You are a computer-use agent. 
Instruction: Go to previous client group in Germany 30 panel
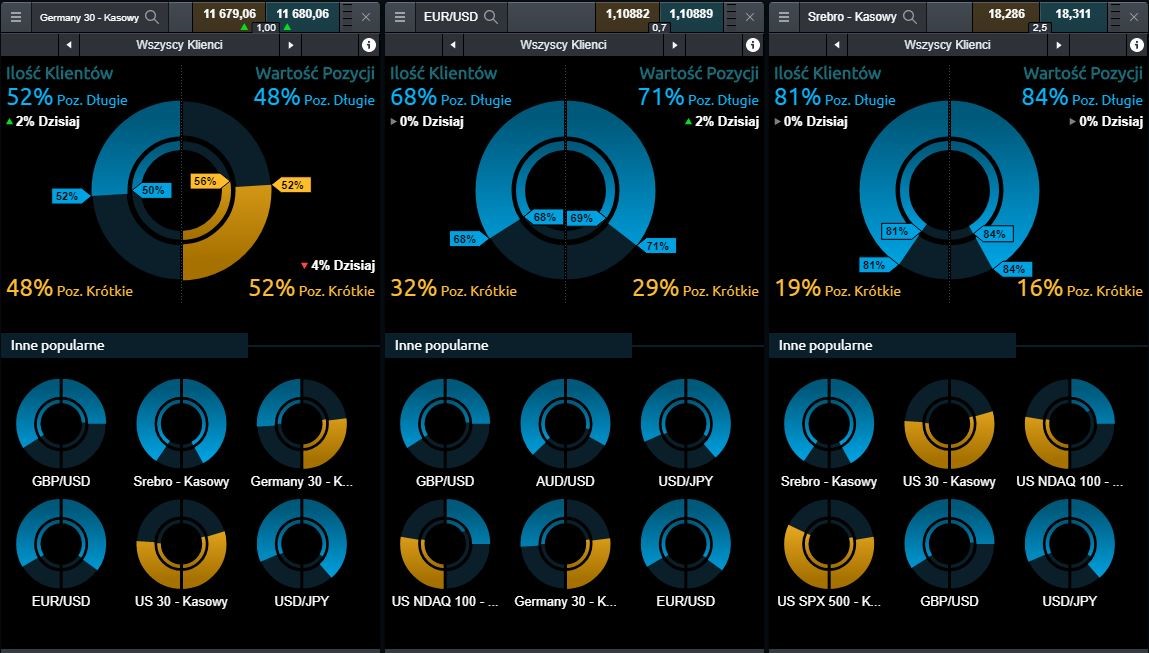(68, 45)
